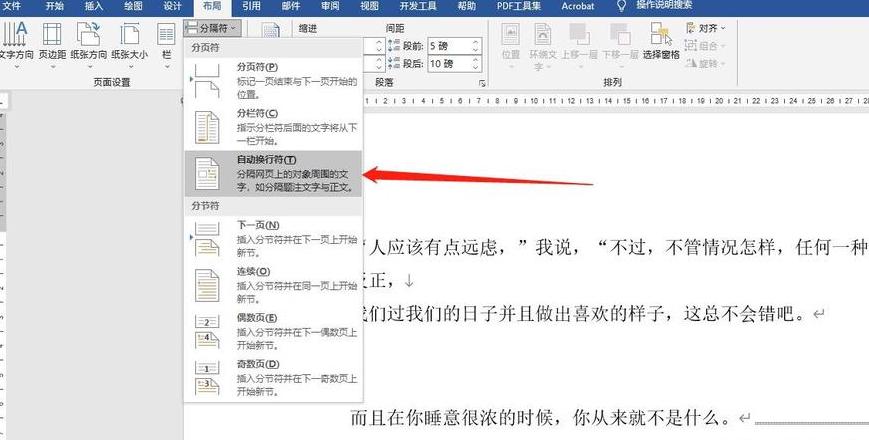Viewport: 869px width, 440px height.
Task: Switch to the Acrobat ribbon tab
Action: (x=577, y=6)
